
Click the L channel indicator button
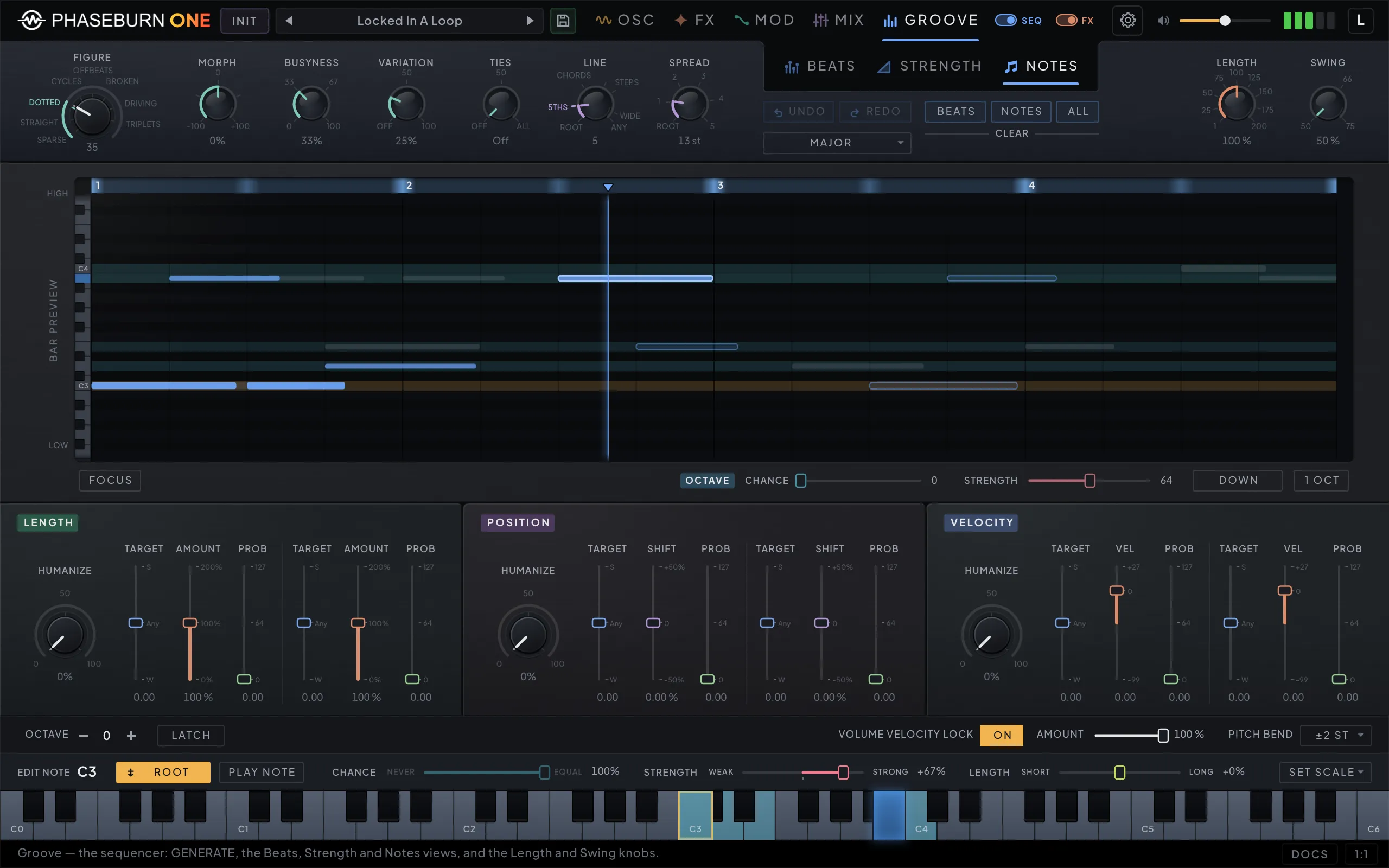[x=1360, y=21]
